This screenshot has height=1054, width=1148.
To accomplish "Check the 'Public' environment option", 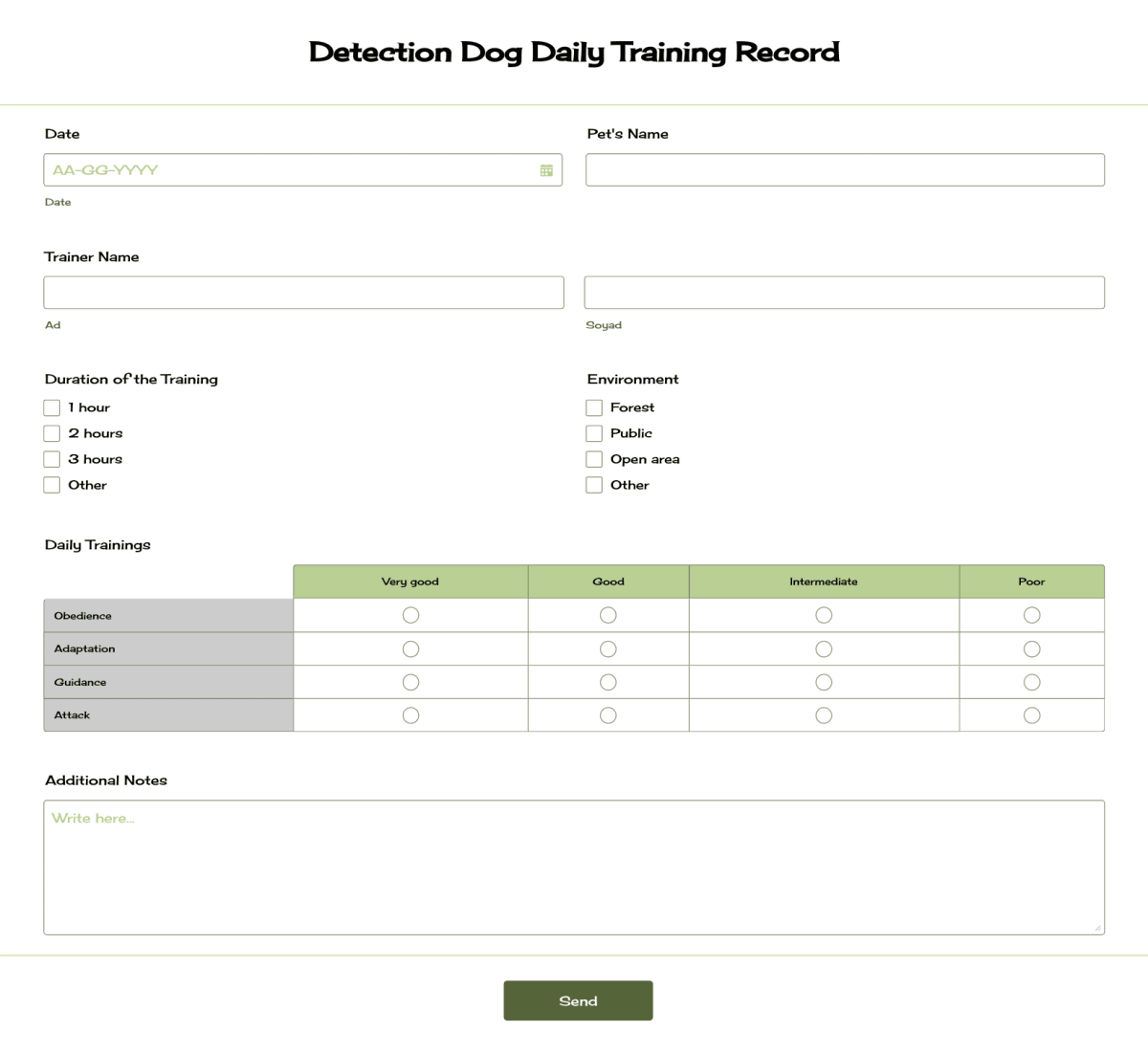I will [x=593, y=432].
